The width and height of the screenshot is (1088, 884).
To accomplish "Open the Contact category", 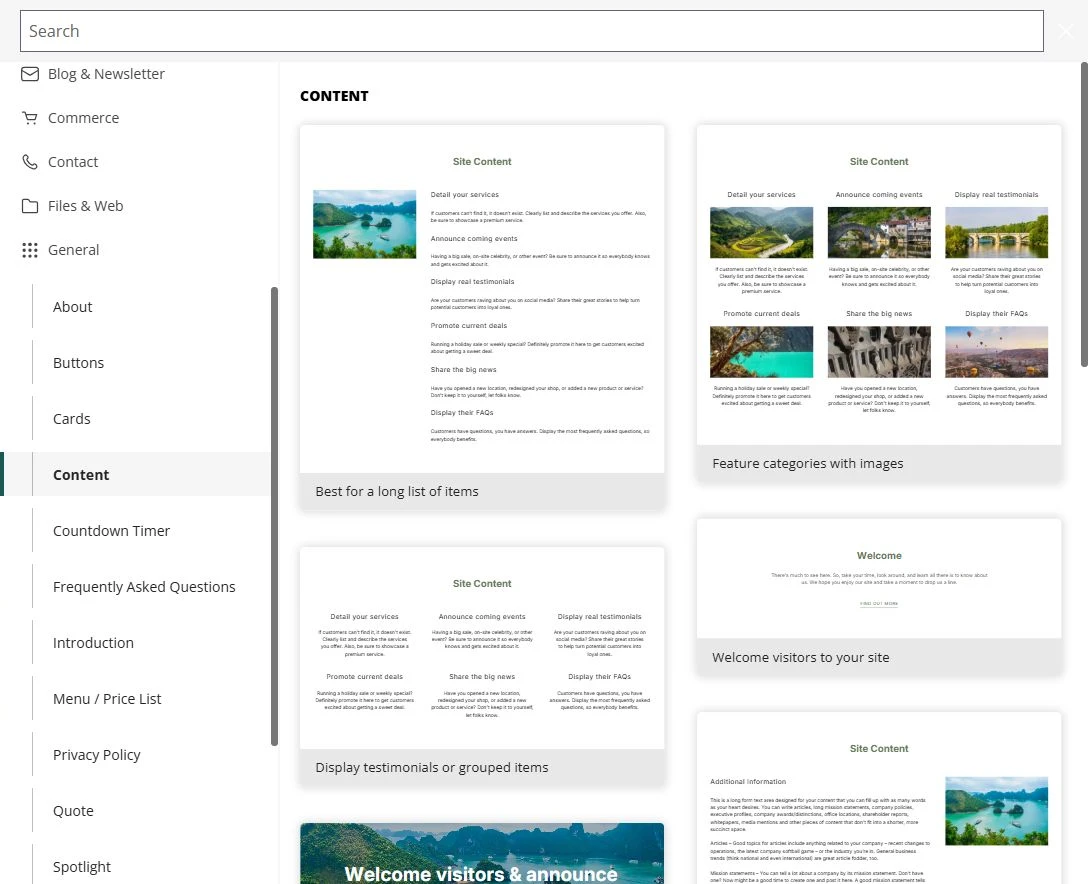I will click(x=73, y=162).
